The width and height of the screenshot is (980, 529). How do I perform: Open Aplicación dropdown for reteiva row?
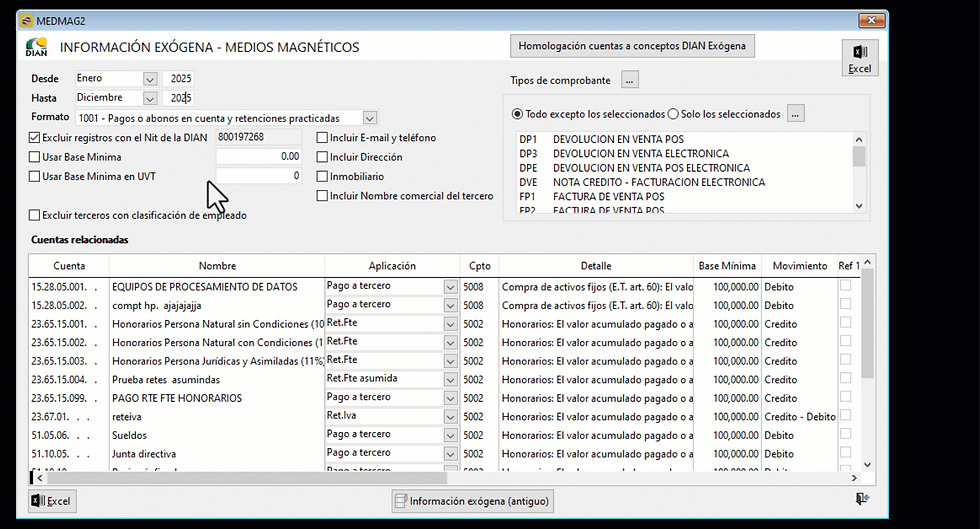(450, 416)
